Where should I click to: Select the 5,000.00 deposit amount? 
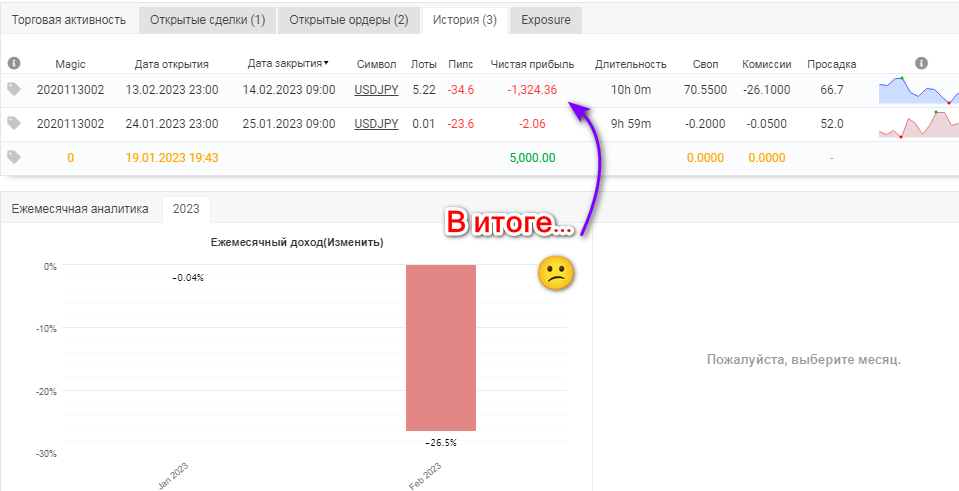click(532, 158)
